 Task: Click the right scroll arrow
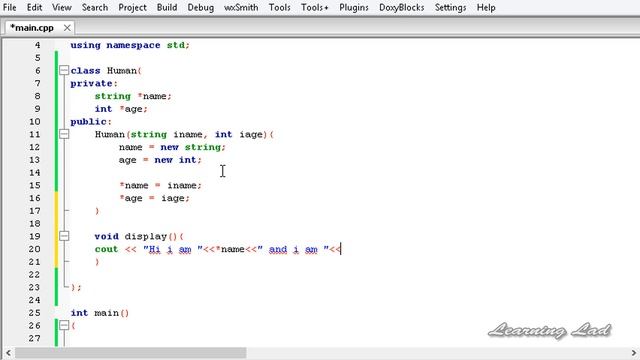(633, 352)
